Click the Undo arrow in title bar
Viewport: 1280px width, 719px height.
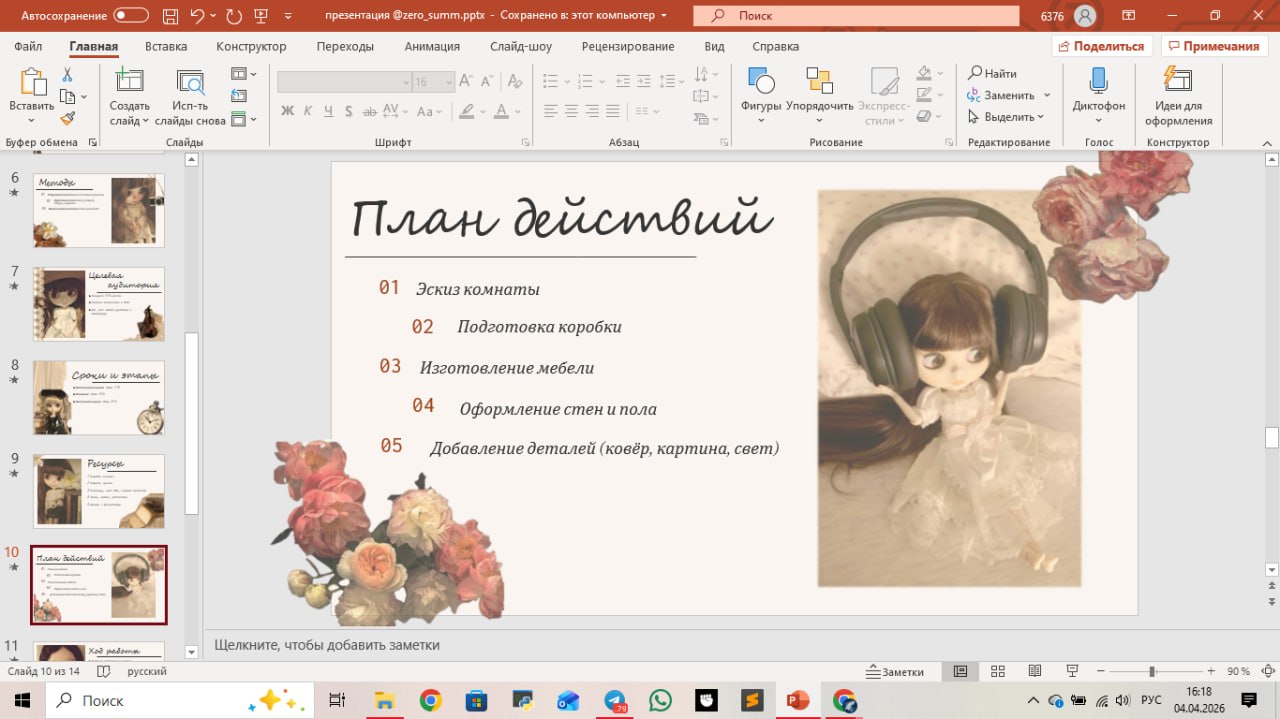197,15
